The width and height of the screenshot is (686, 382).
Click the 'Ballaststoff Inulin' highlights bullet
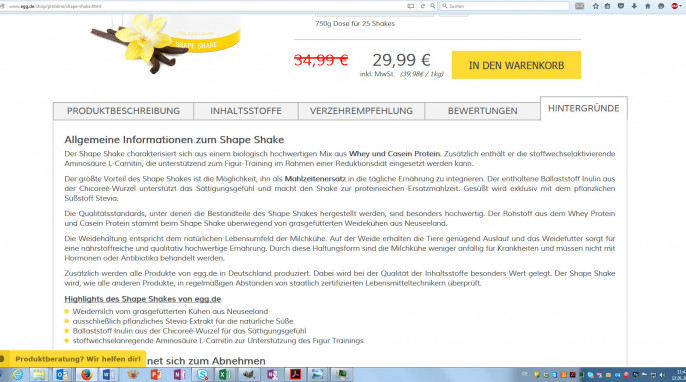click(189, 331)
